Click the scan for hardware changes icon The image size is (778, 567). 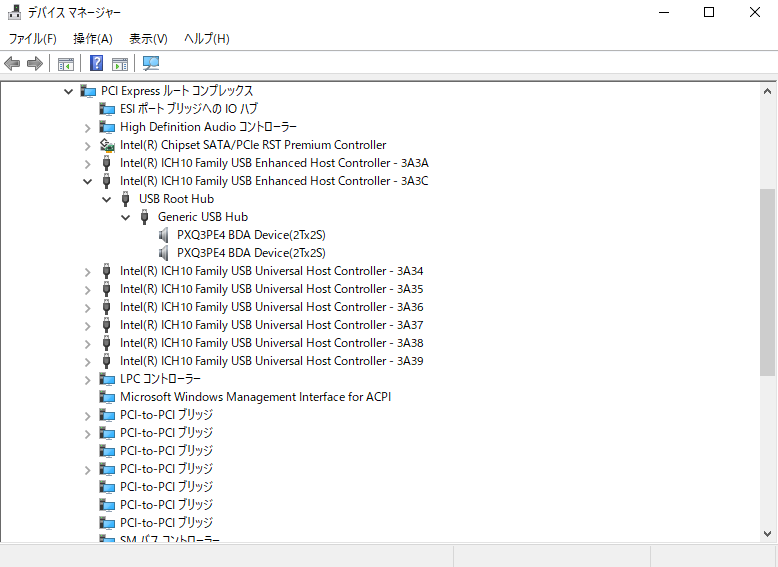tap(150, 63)
